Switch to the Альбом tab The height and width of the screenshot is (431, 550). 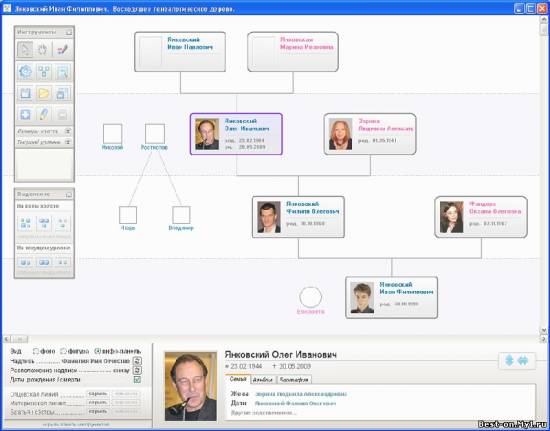(263, 380)
